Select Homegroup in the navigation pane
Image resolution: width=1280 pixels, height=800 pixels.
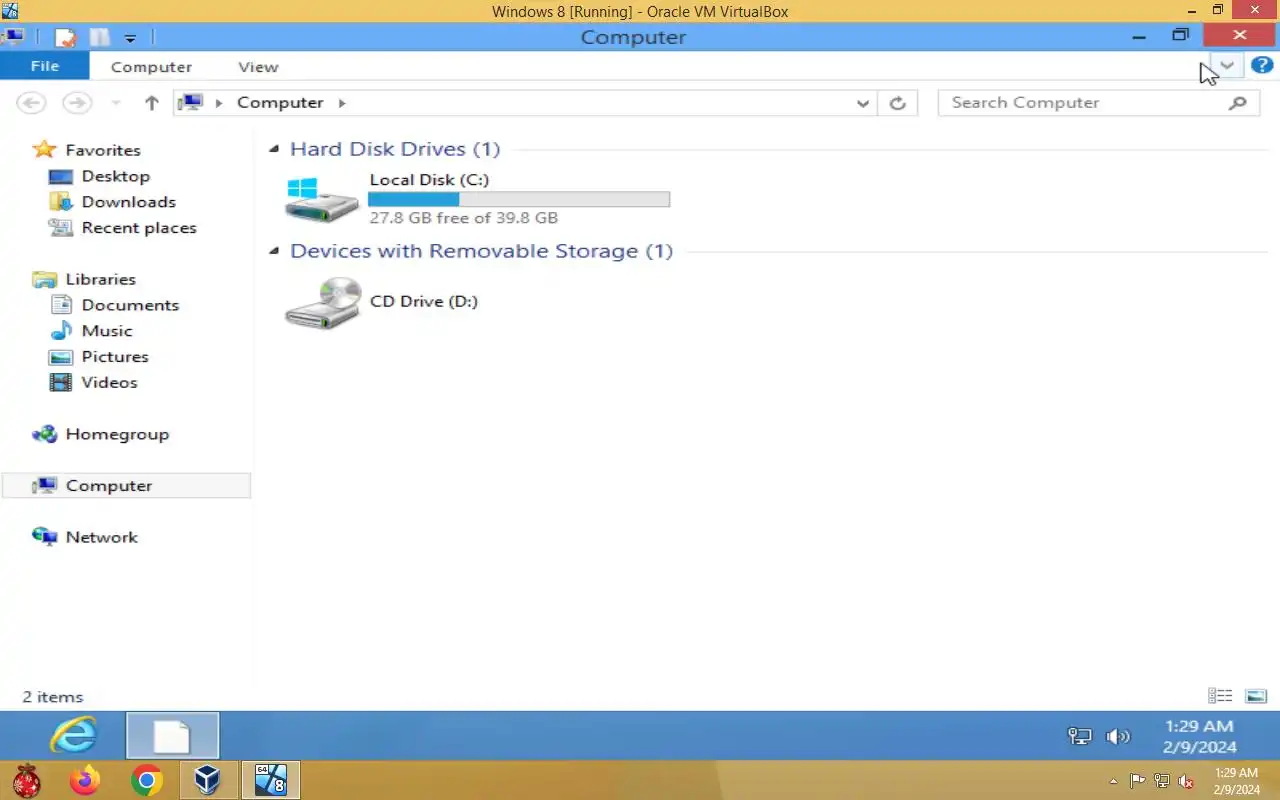117,434
